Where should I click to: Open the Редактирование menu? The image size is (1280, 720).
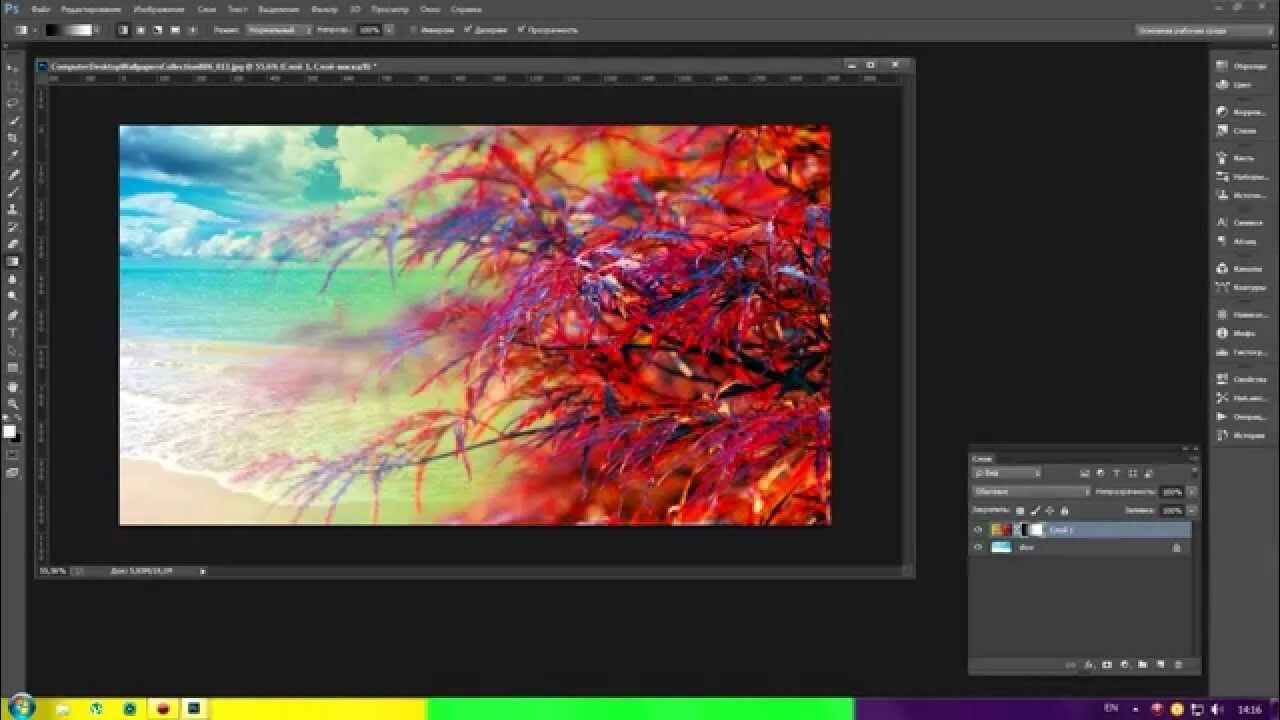(91, 9)
